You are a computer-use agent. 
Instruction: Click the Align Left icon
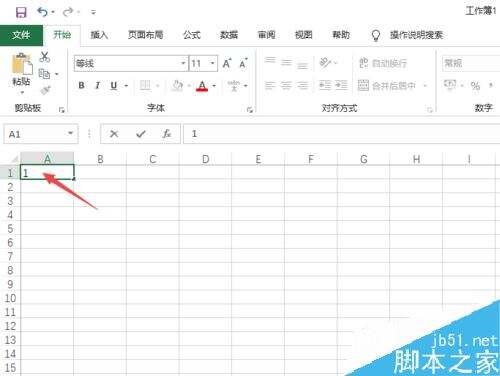pyautogui.click(x=270, y=86)
